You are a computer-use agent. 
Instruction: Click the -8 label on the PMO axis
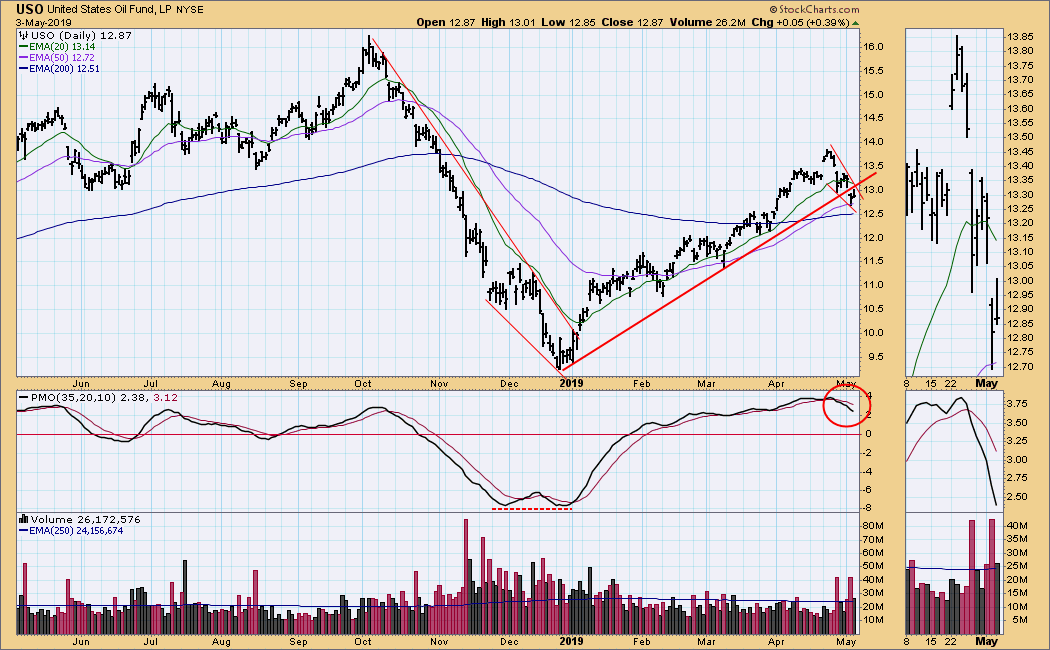(866, 508)
